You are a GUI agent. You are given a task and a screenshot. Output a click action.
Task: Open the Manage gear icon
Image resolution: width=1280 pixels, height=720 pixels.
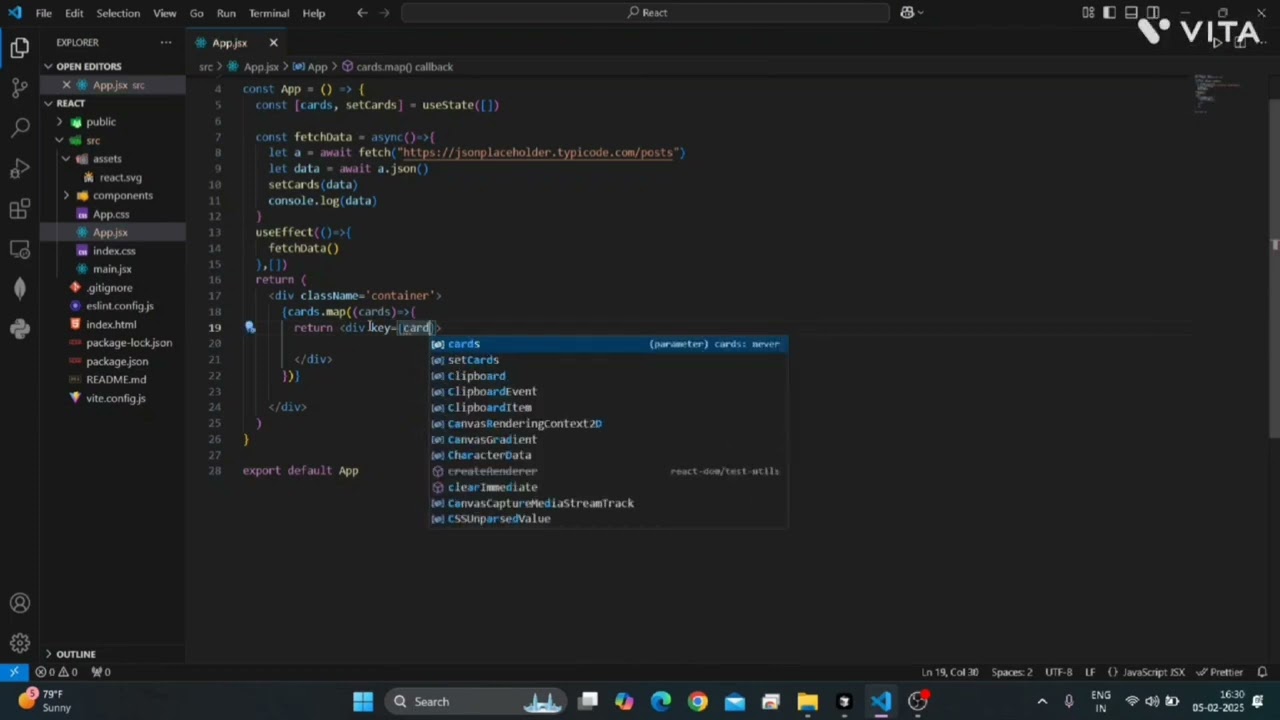pos(19,643)
